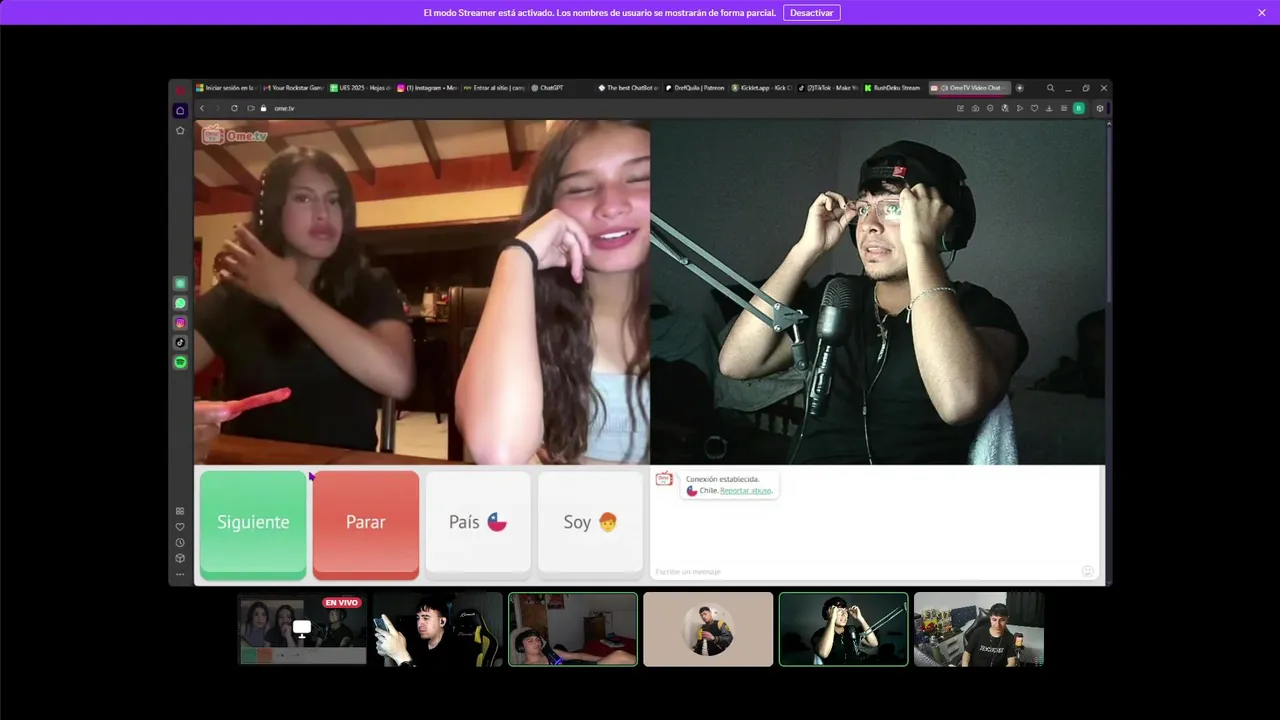Open the three-dots sidebar menu
Viewport: 1280px width, 720px height.
(x=180, y=575)
